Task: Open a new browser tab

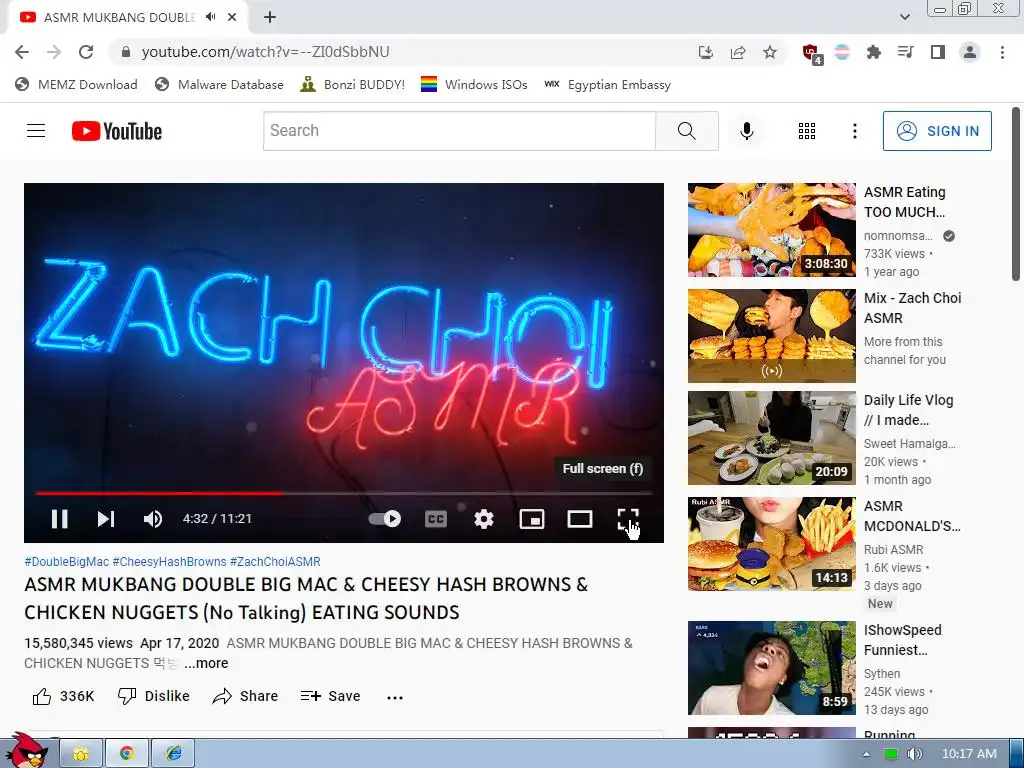Action: (270, 17)
